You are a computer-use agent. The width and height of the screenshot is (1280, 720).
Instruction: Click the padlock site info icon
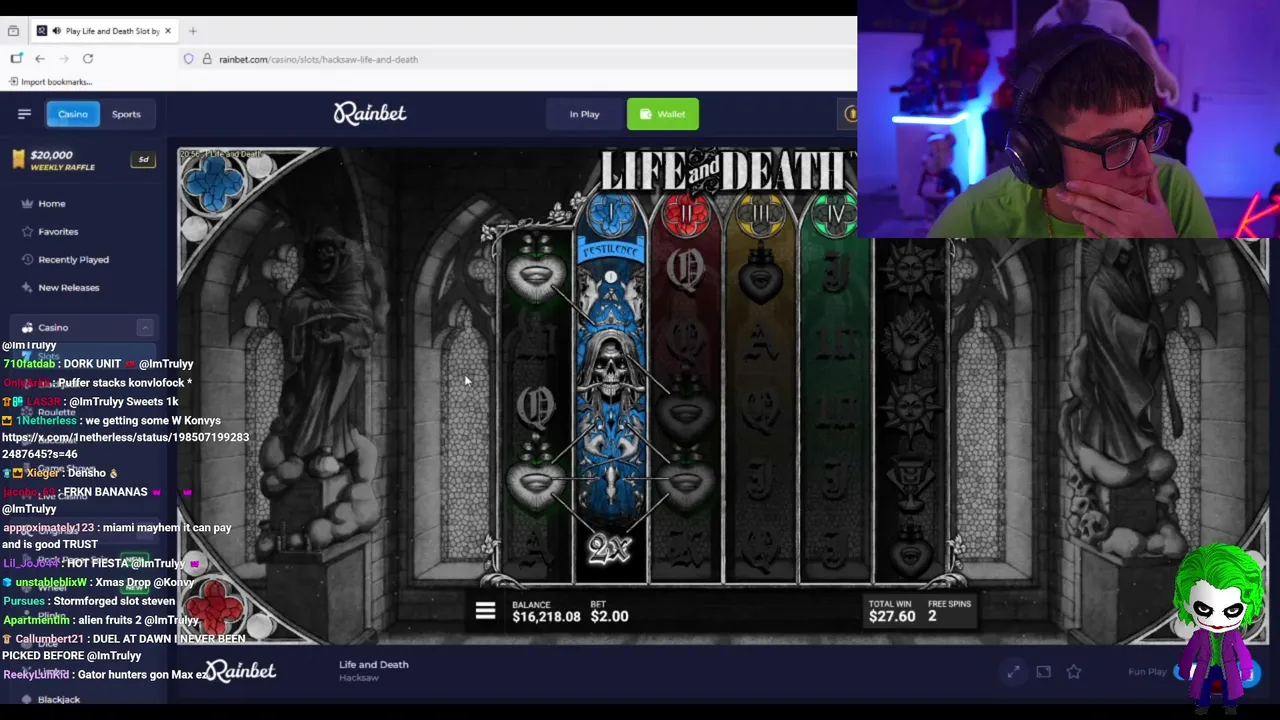coord(207,59)
